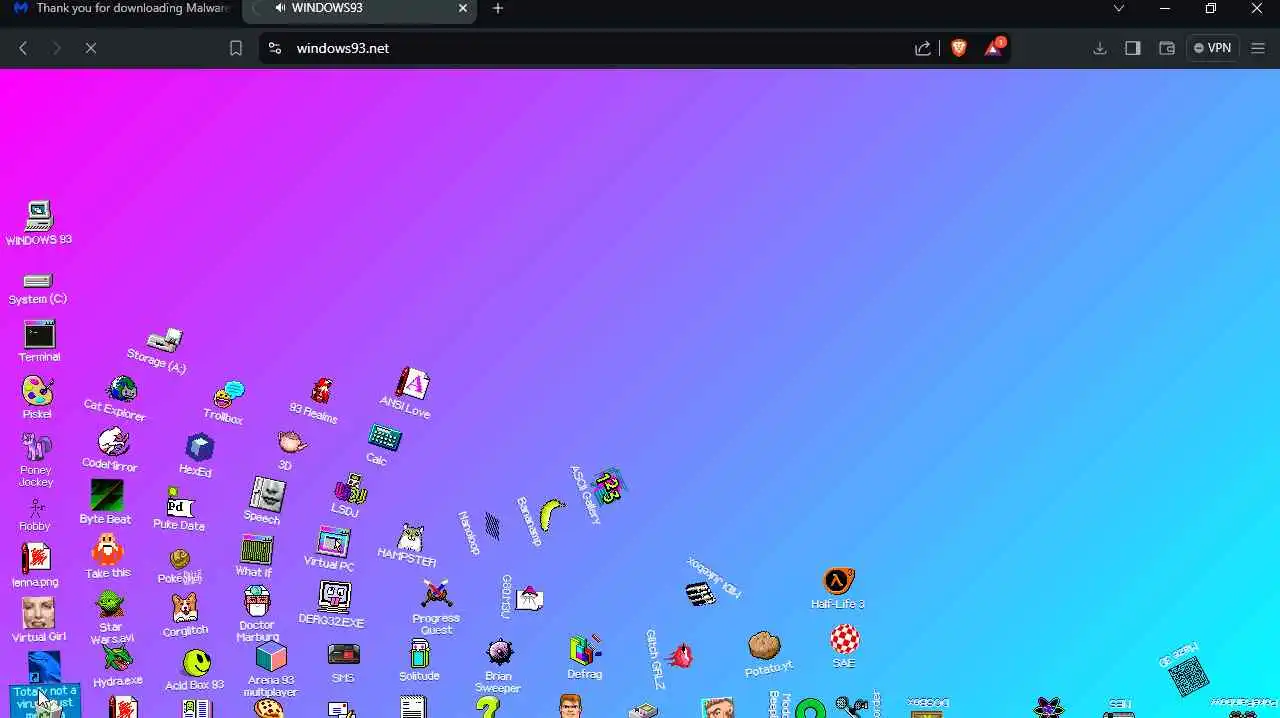Open the CodeMirror editor icon
Screen dimensions: 1280x718
(113, 441)
